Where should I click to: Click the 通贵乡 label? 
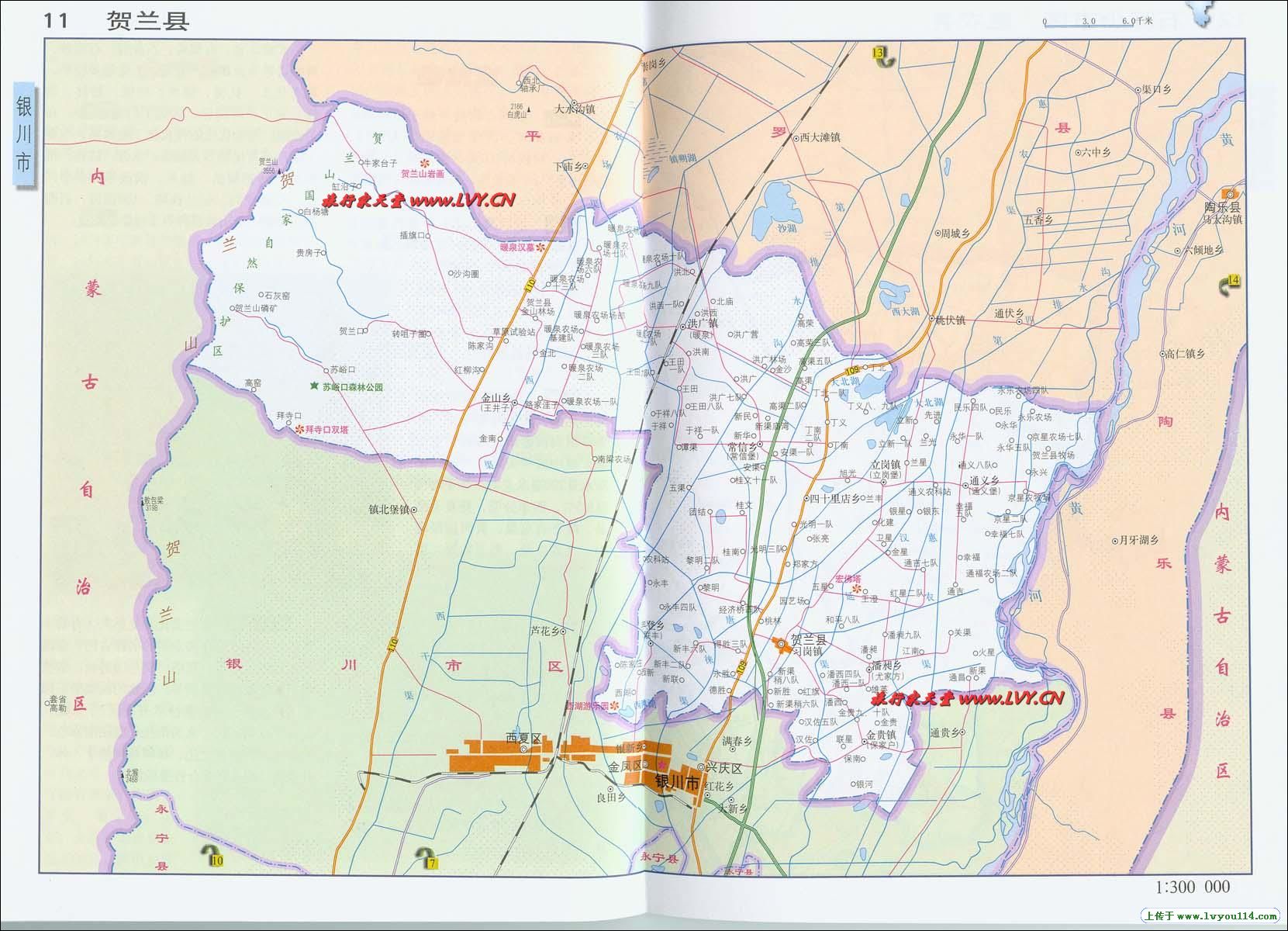click(x=945, y=732)
